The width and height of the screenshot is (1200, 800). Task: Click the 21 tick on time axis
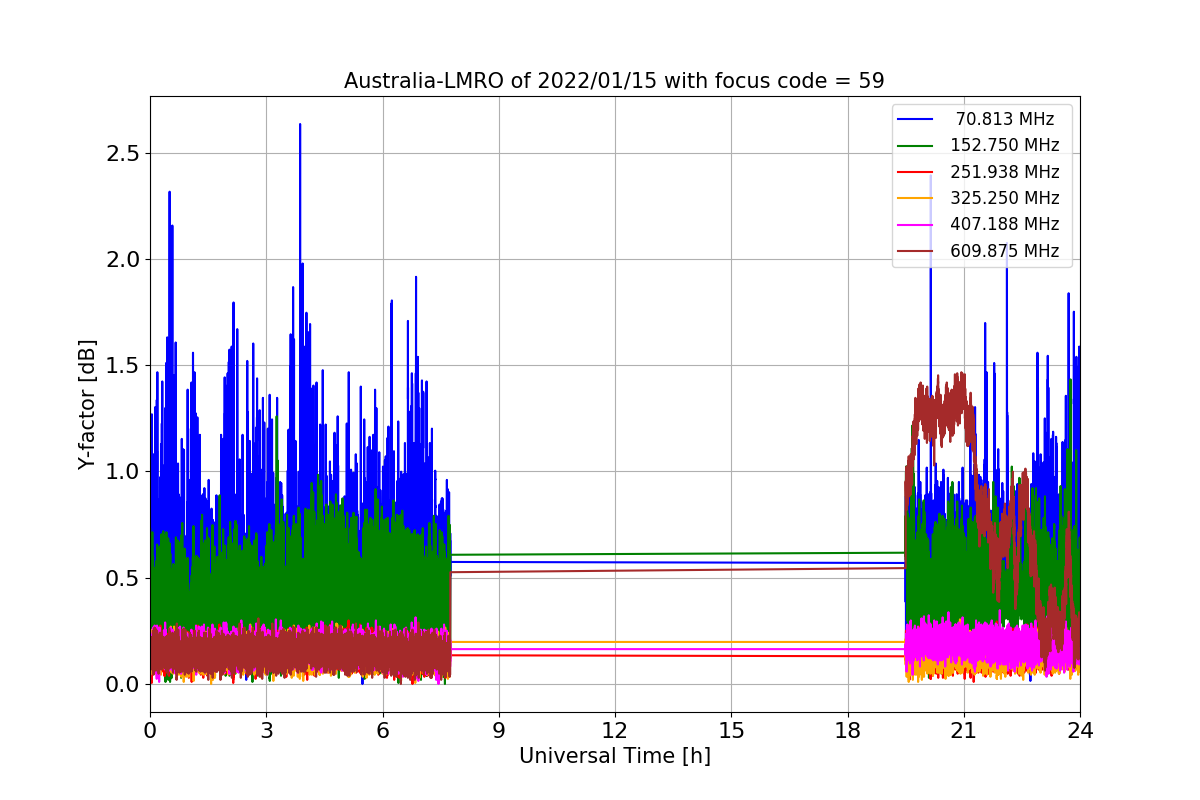pos(964,731)
